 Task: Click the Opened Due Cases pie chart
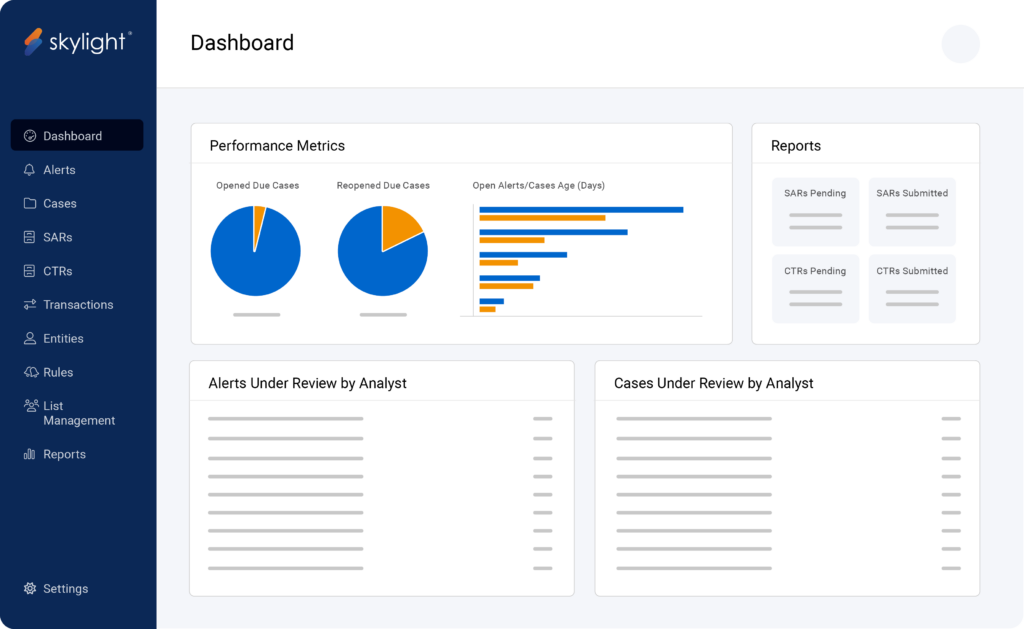(254, 252)
